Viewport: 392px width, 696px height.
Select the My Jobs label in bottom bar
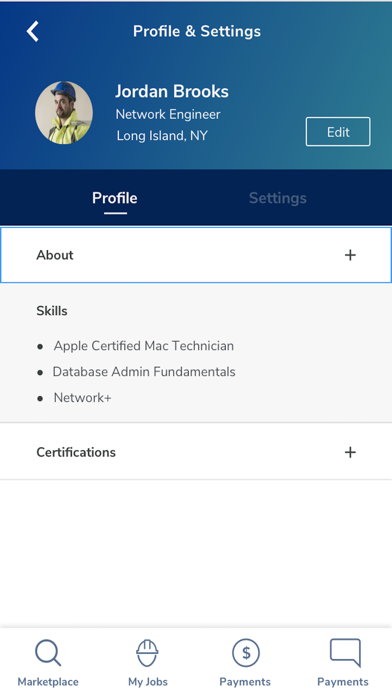coord(148,681)
